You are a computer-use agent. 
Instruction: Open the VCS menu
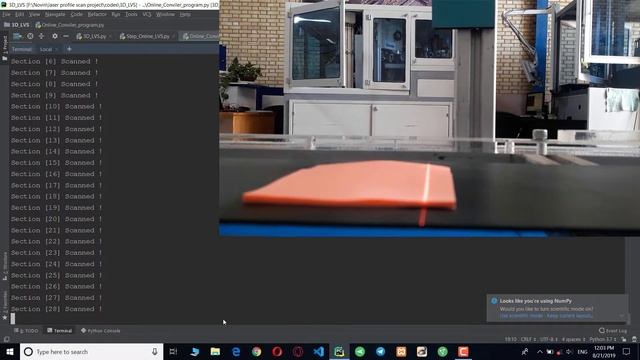pos(147,14)
